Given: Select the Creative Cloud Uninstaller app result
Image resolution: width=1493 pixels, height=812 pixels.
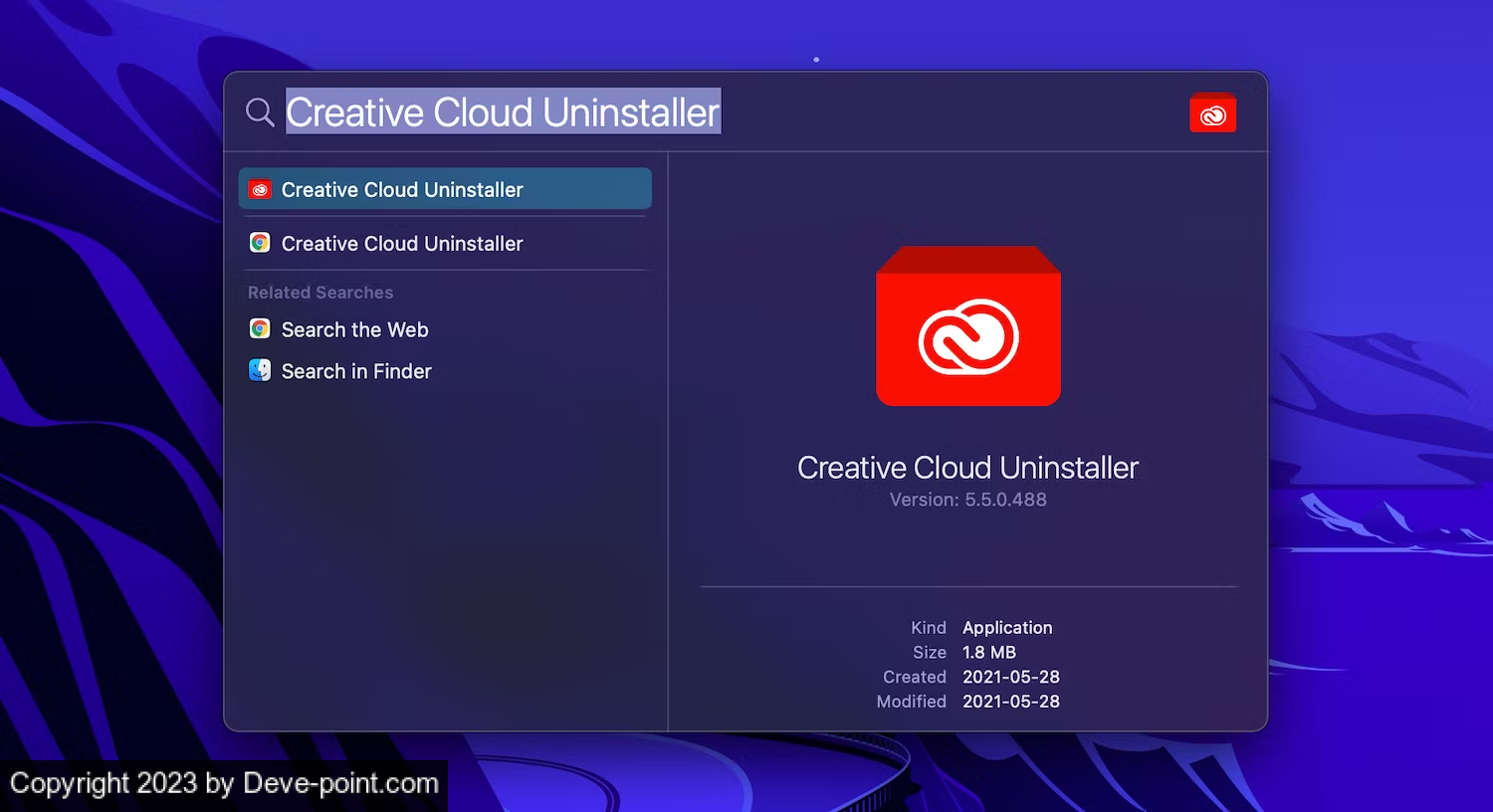Looking at the screenshot, I should pos(445,189).
